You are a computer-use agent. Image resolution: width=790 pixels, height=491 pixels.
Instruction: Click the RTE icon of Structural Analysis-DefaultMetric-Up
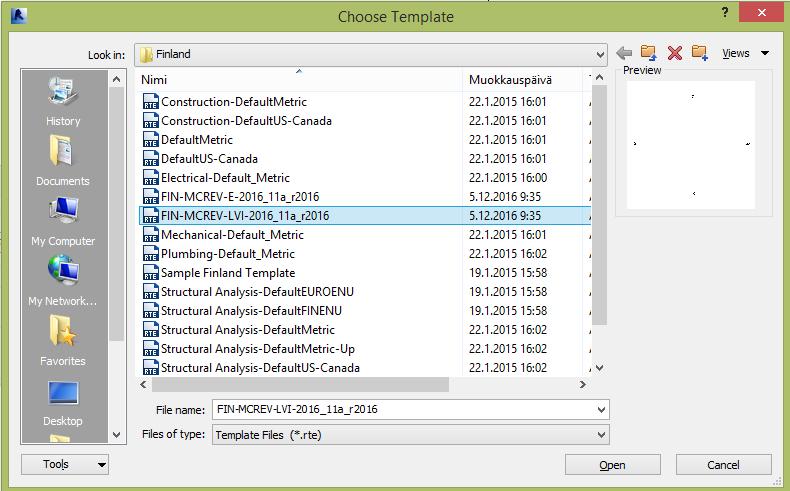pos(151,348)
